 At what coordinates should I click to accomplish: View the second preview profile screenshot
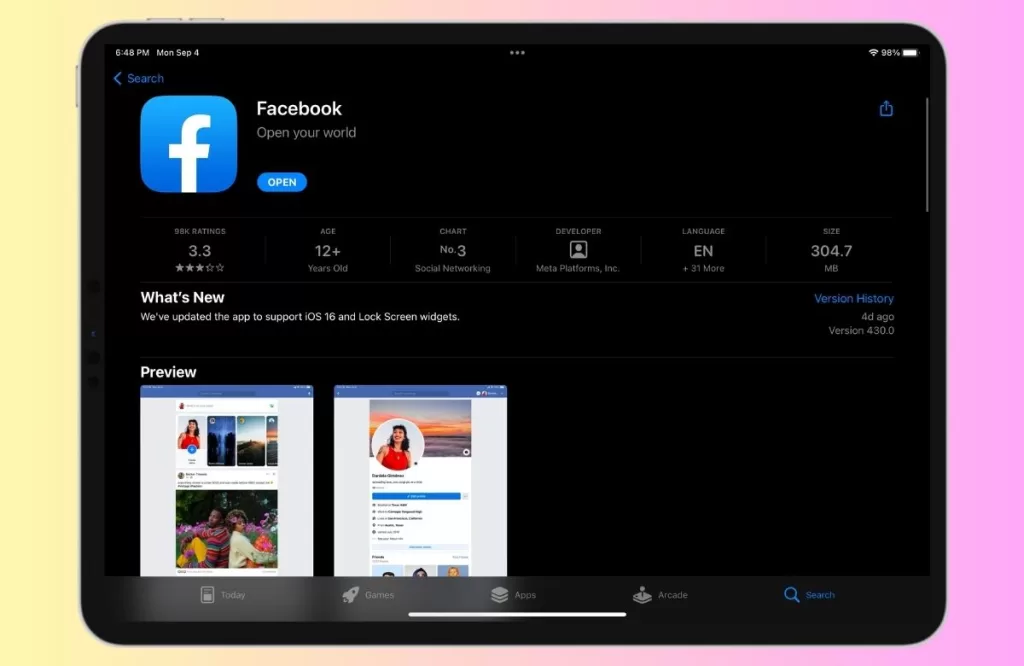420,481
